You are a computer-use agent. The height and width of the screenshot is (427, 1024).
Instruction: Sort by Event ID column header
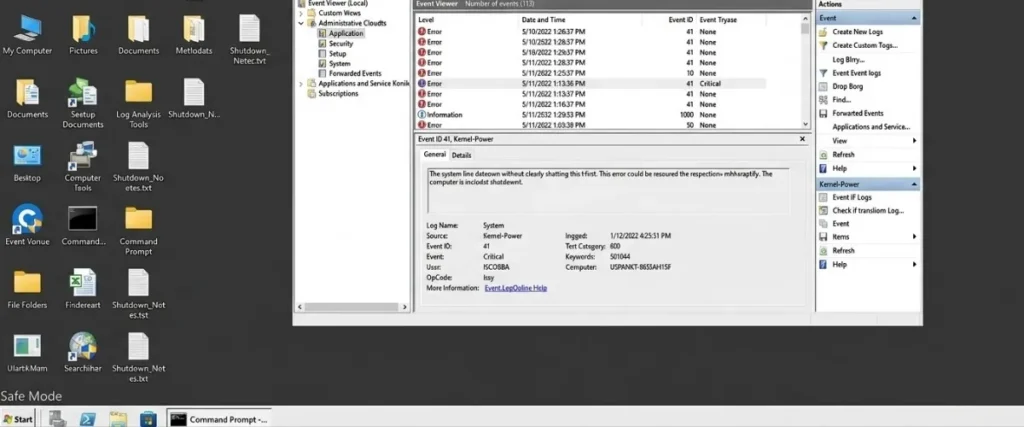pyautogui.click(x=679, y=20)
